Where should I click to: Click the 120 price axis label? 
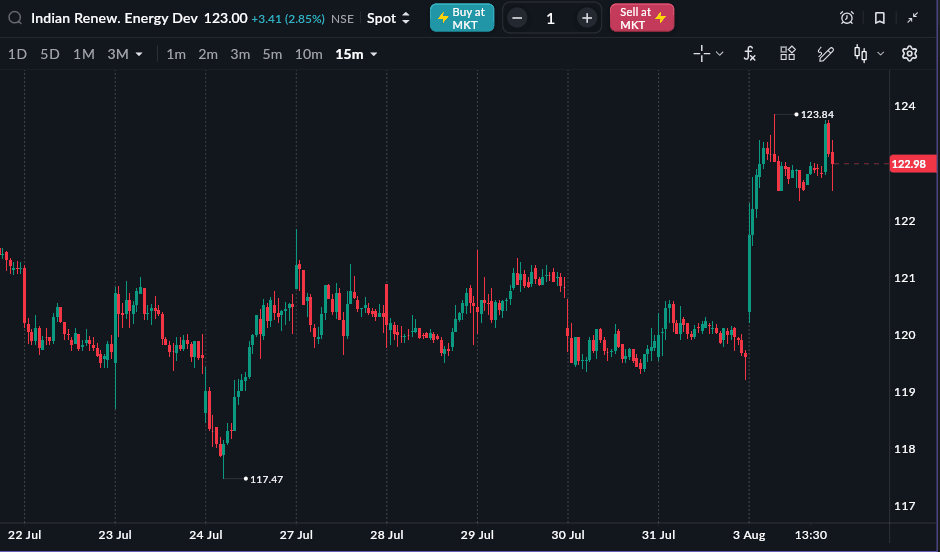tap(905, 335)
